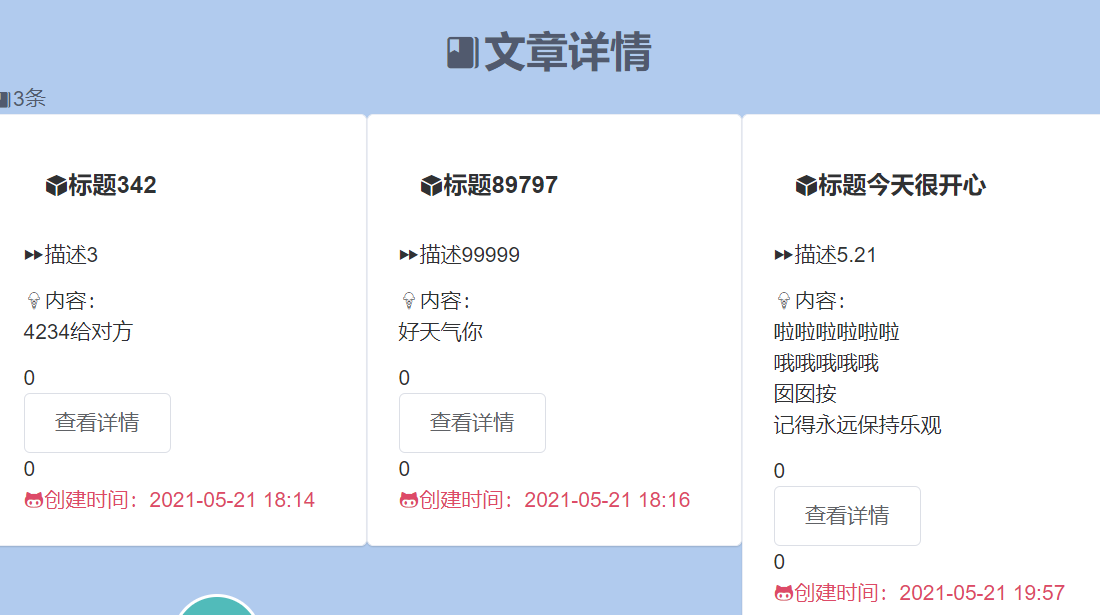Click the ice cream icon in 标题342 card

[x=34, y=301]
